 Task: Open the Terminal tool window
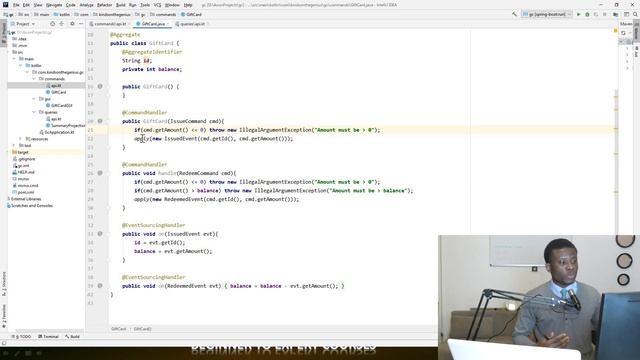pyautogui.click(x=48, y=337)
